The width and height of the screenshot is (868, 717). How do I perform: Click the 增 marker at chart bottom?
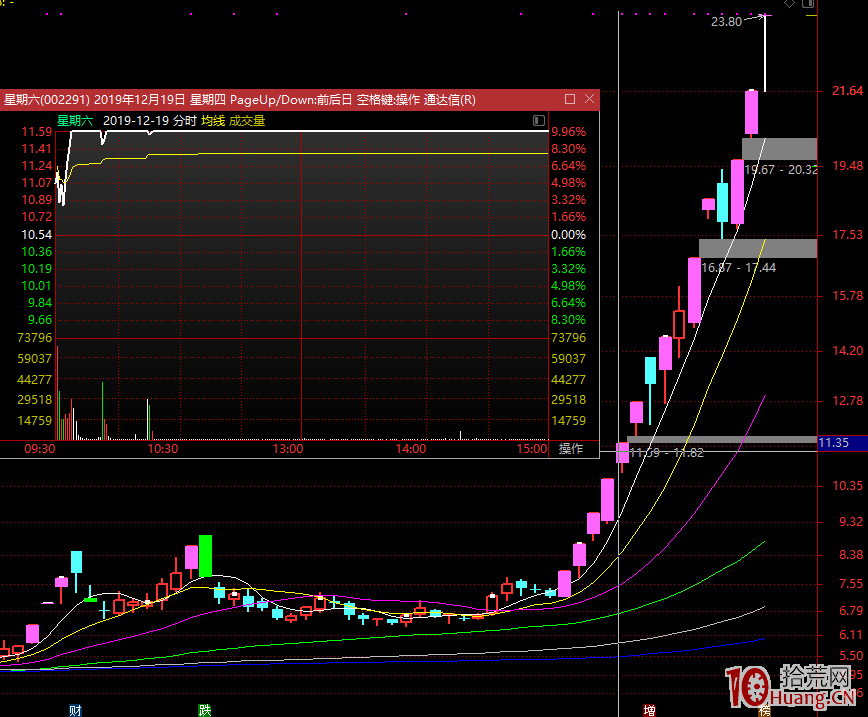[x=649, y=710]
